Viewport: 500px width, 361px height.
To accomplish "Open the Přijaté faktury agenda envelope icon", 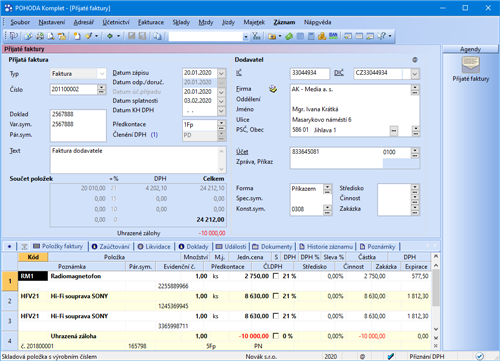I will pos(470,65).
